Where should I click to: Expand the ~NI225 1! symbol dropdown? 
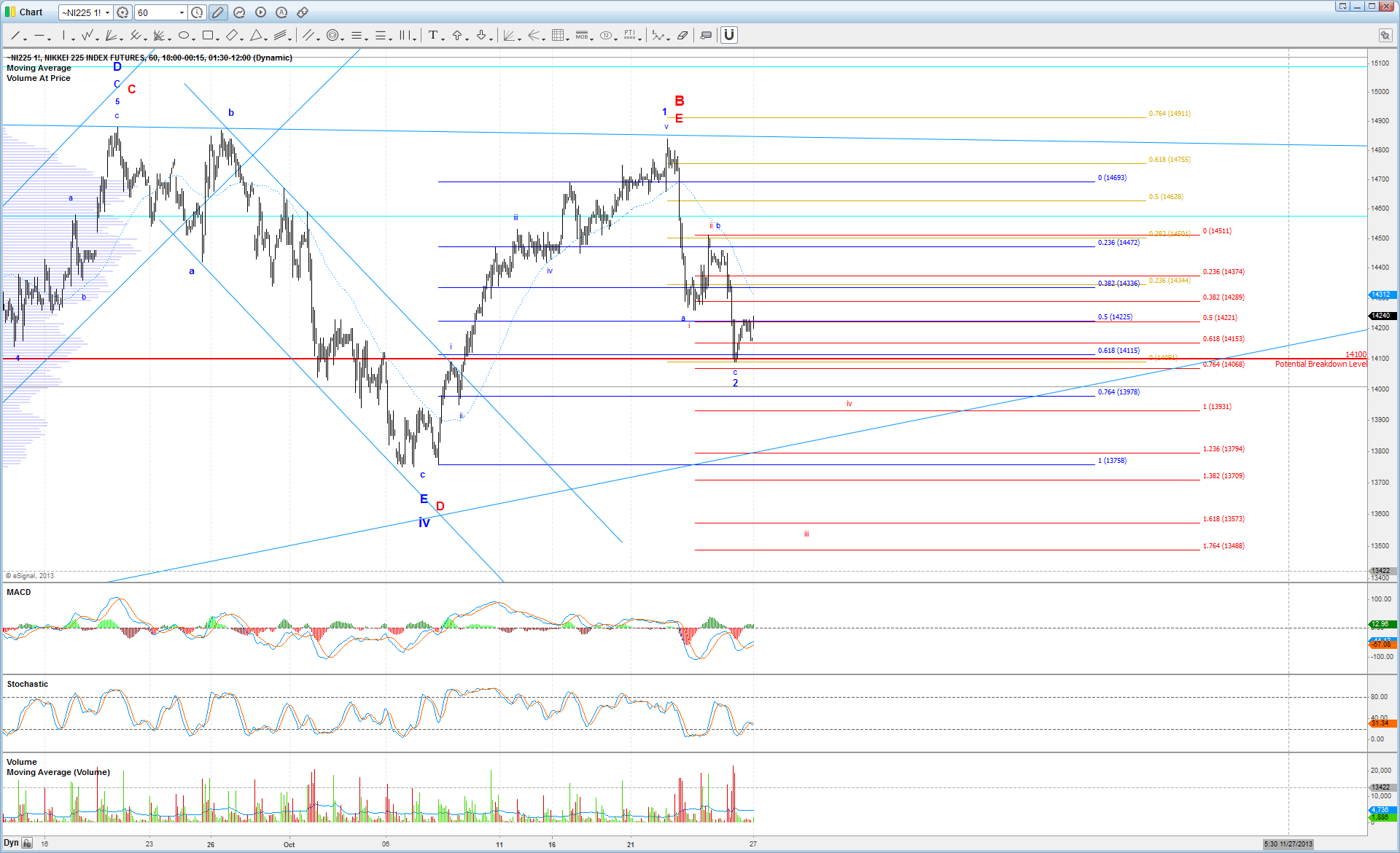tap(107, 12)
